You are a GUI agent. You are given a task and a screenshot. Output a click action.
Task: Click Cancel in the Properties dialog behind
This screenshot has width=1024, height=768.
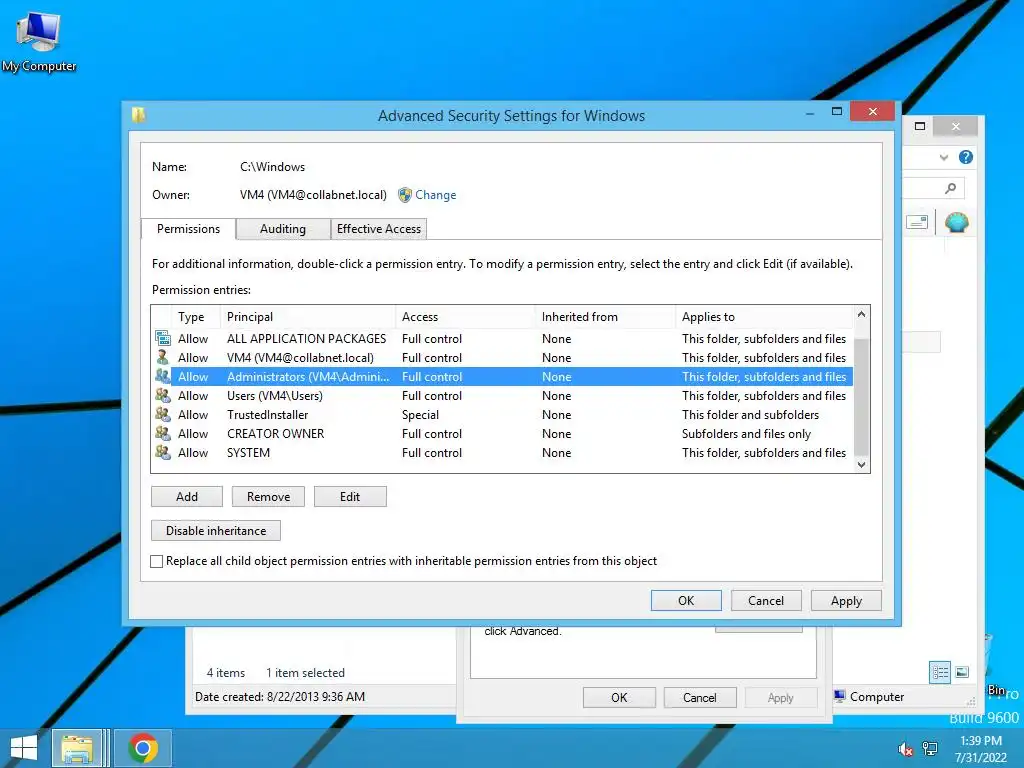coord(700,697)
